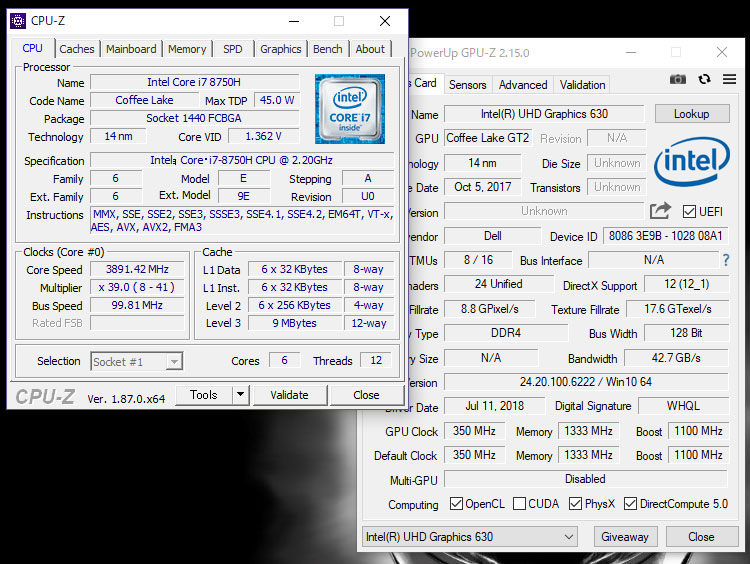Open the Validation tab in GPU-Z
Image resolution: width=750 pixels, height=564 pixels.
point(582,85)
